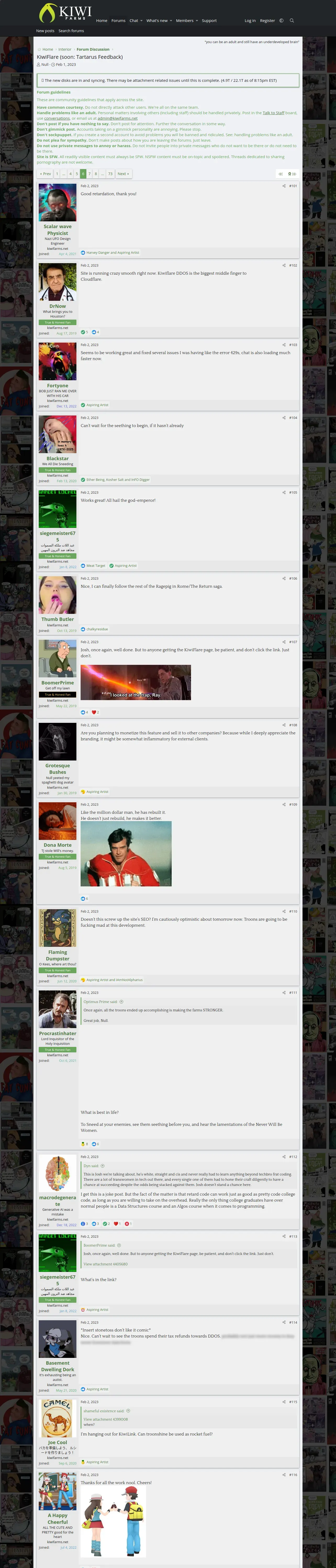This screenshot has height=1568, width=336.
Task: Open the second '...' page jump before 73
Action: tap(102, 174)
